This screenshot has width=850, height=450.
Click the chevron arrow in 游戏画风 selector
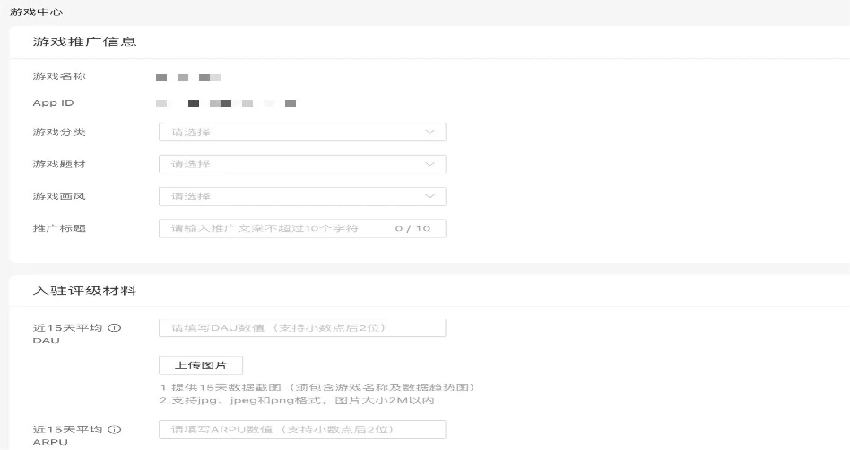click(x=430, y=196)
